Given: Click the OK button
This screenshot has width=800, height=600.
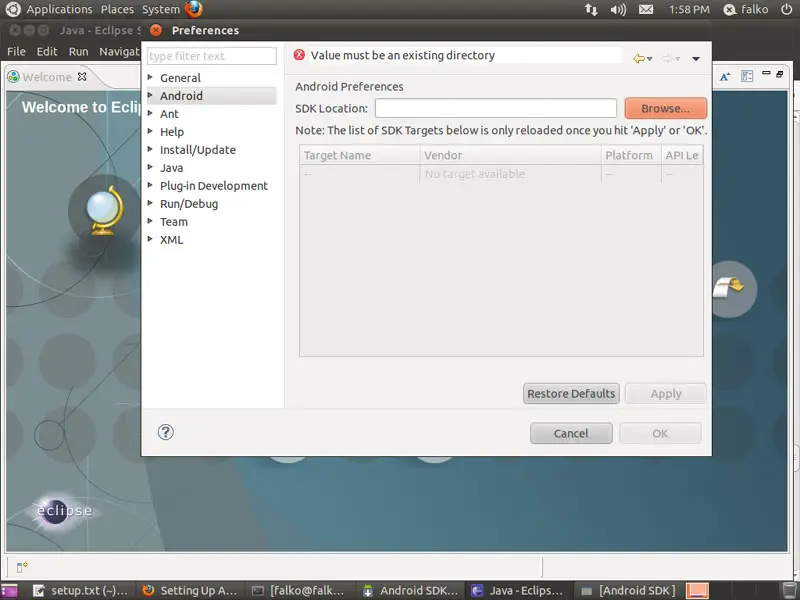Looking at the screenshot, I should [x=660, y=433].
